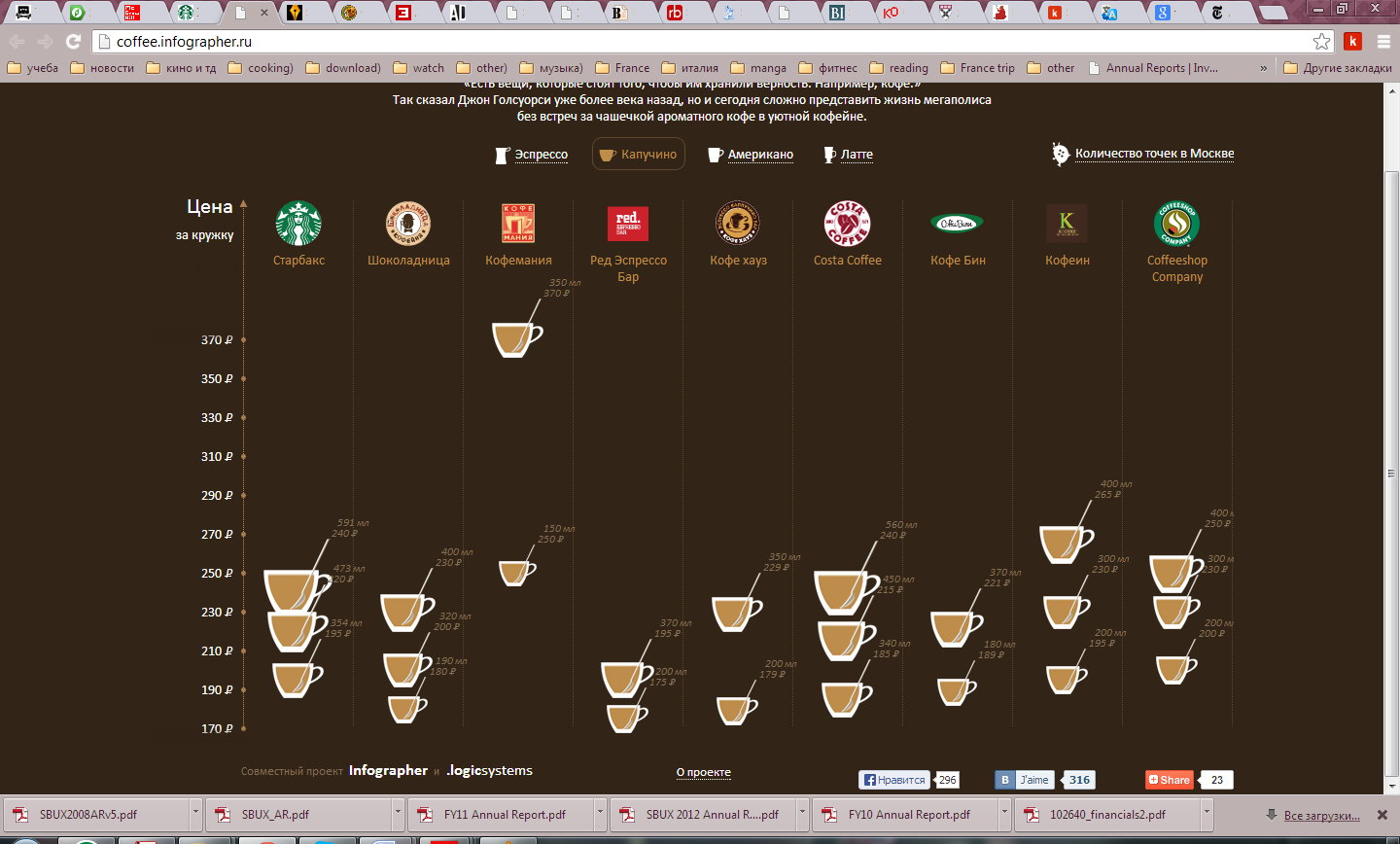1400x844 pixels.
Task: Open the FY11 Annual Report.pdf download
Action: 500,814
